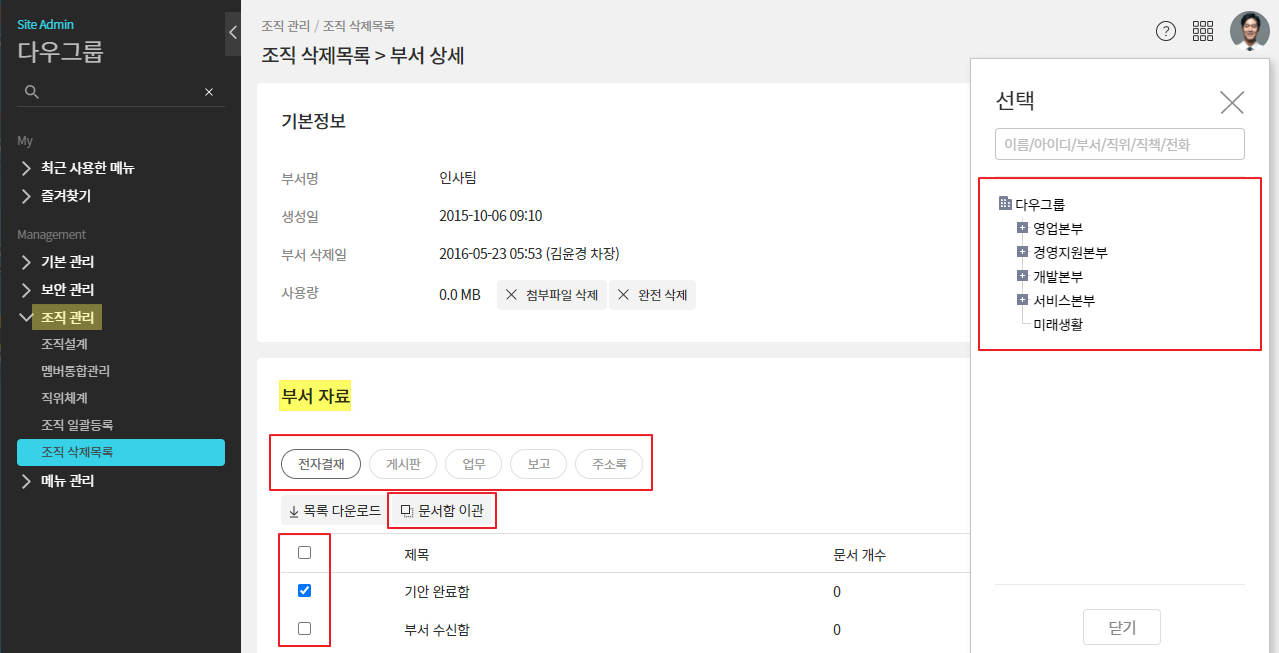This screenshot has width=1279, height=653.
Task: Click the user profile avatar
Action: [1249, 31]
